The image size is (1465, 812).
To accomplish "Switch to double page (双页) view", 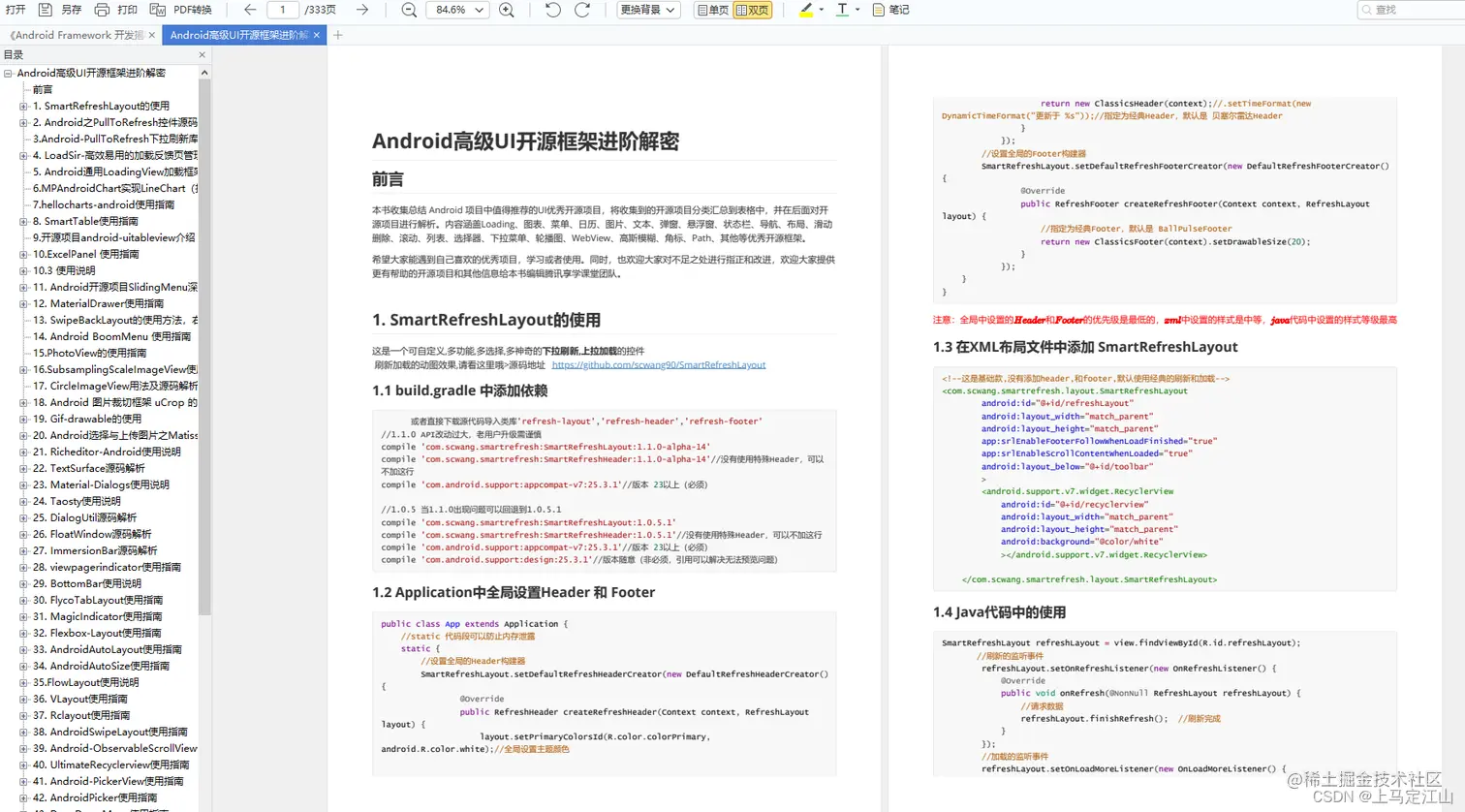I will pyautogui.click(x=753, y=10).
